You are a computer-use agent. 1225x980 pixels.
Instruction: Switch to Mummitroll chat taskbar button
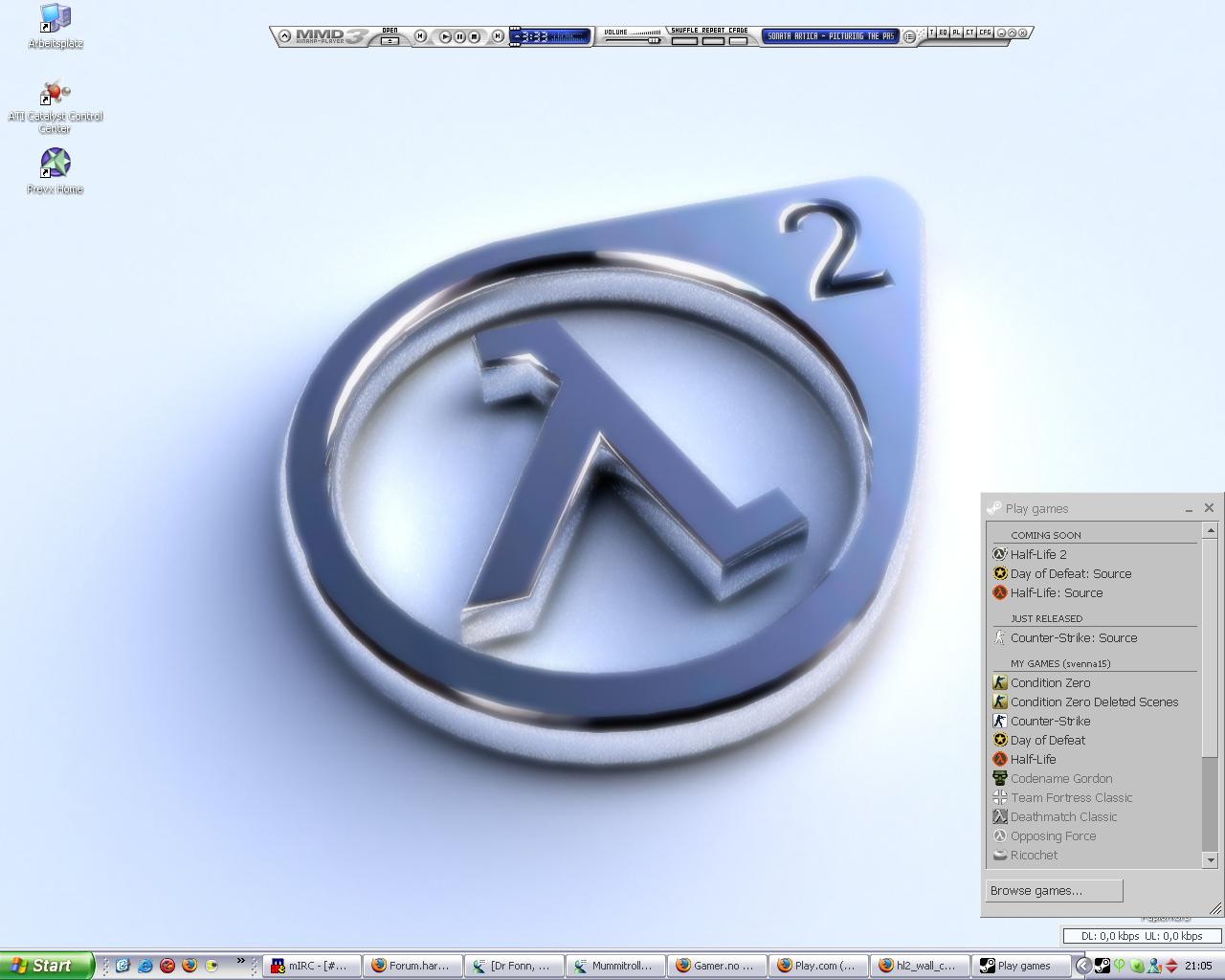coord(616,966)
